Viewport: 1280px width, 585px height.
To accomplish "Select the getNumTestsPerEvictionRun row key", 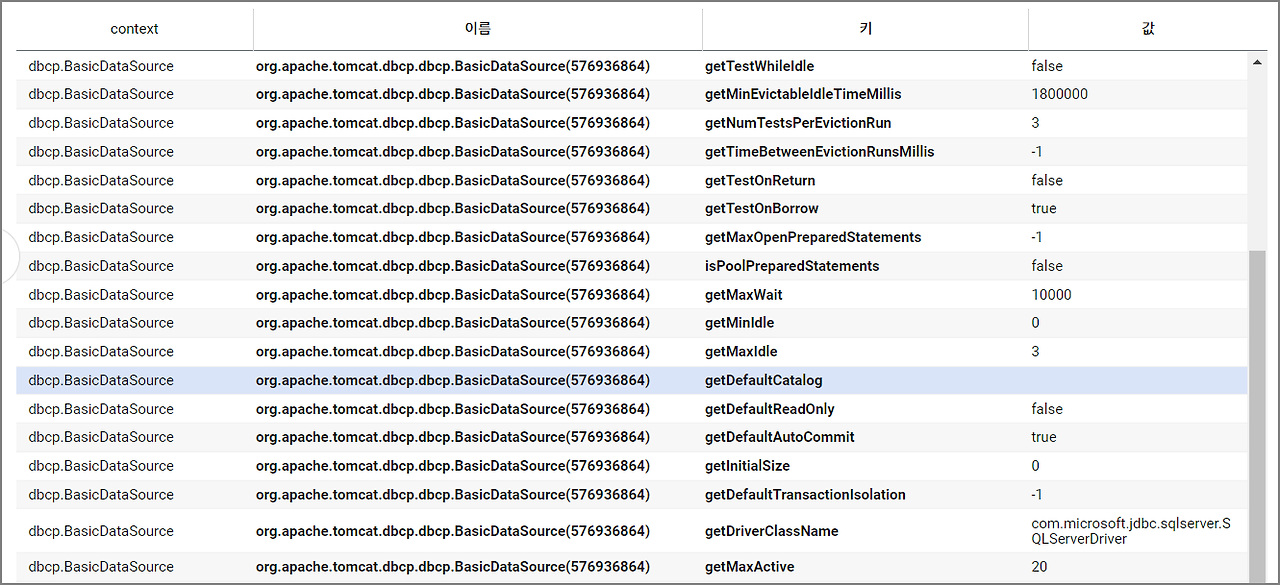I will pyautogui.click(x=798, y=123).
